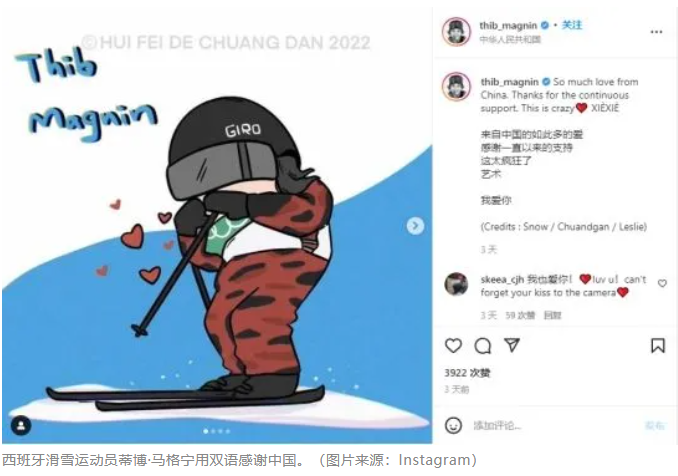Show tagged people icon on photo

(21, 425)
